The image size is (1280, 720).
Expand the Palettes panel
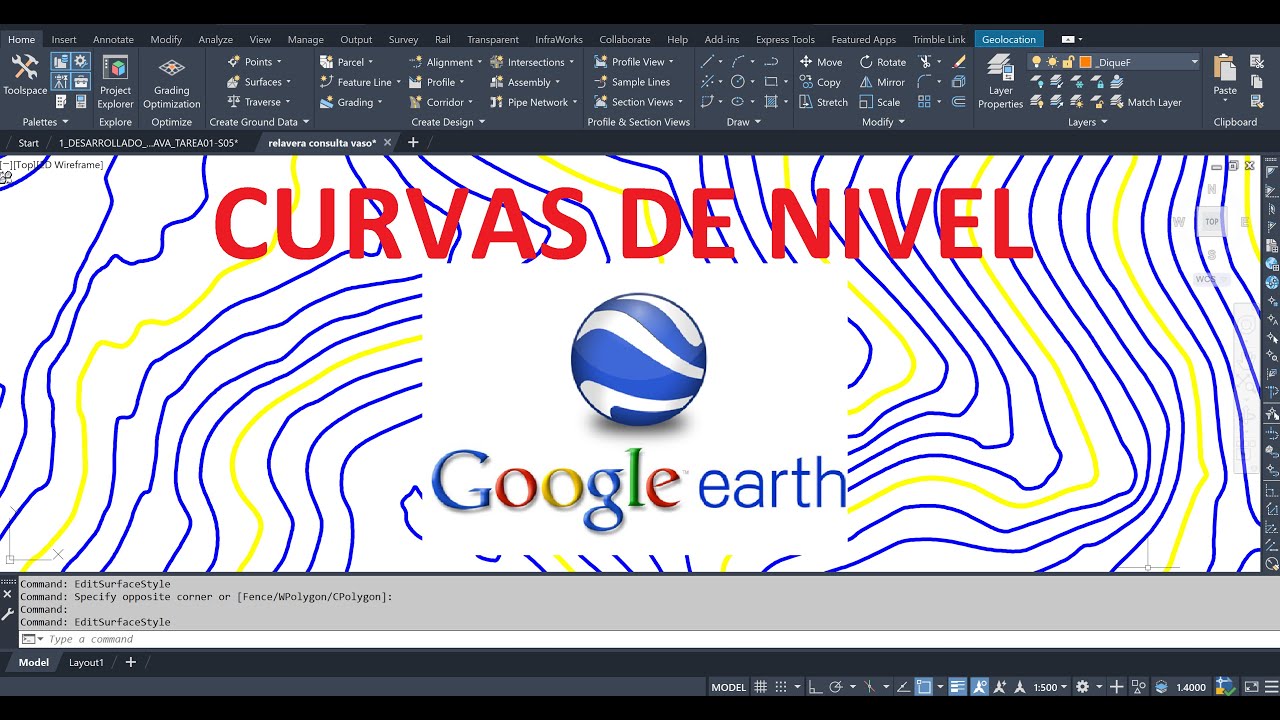[x=46, y=122]
